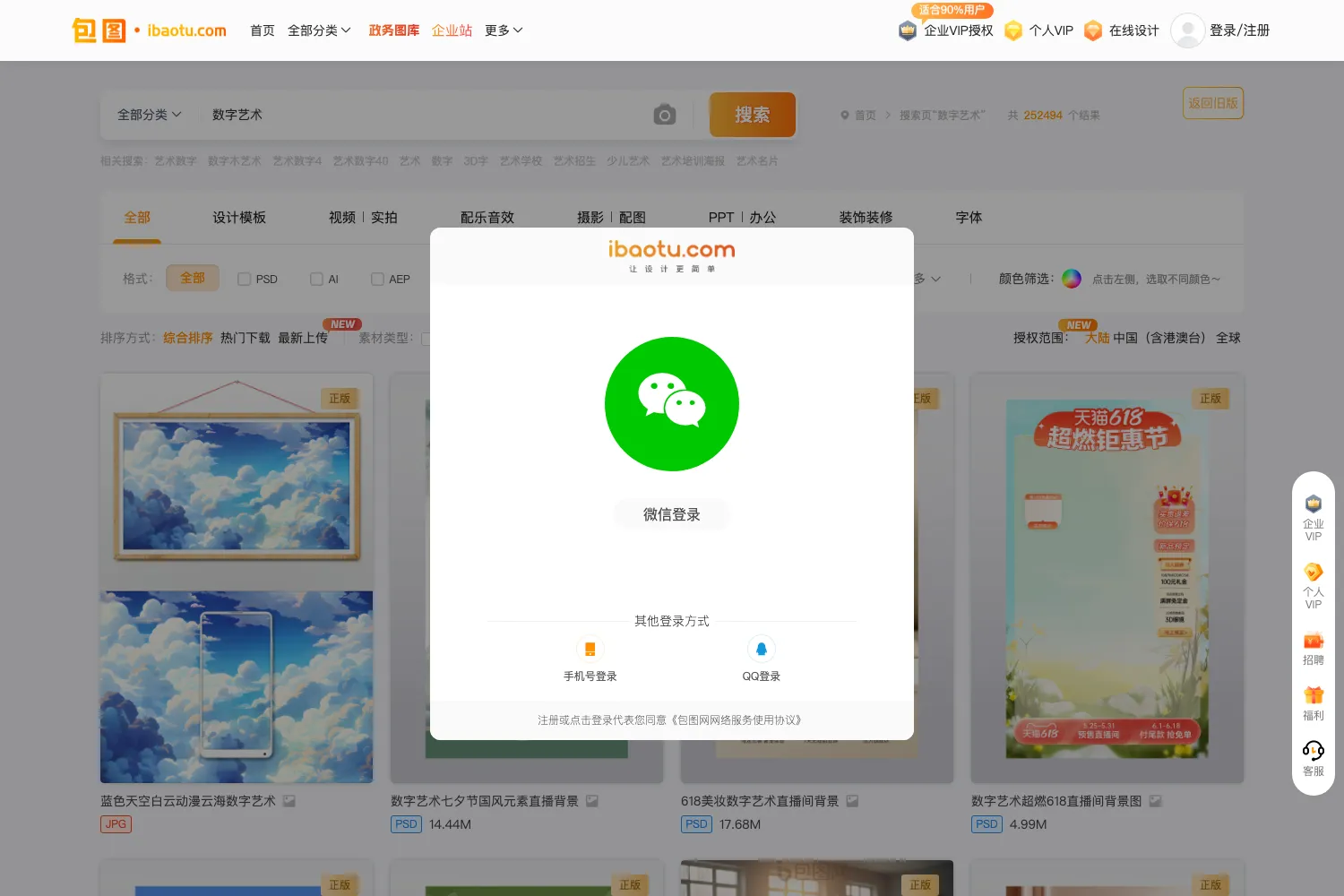Open 招聘 icon in floating sidebar

point(1314,649)
